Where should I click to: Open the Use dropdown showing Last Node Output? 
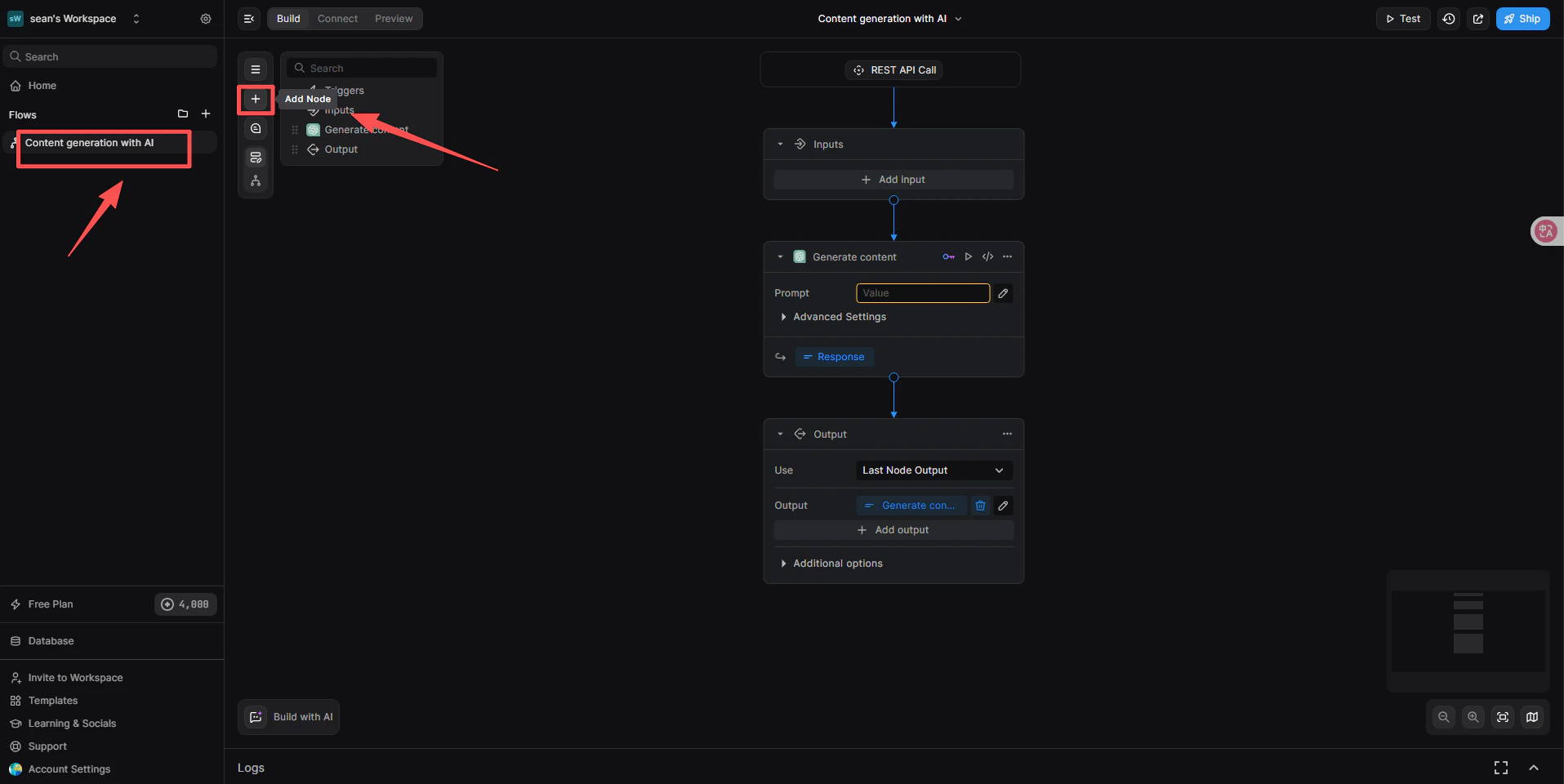tap(933, 470)
